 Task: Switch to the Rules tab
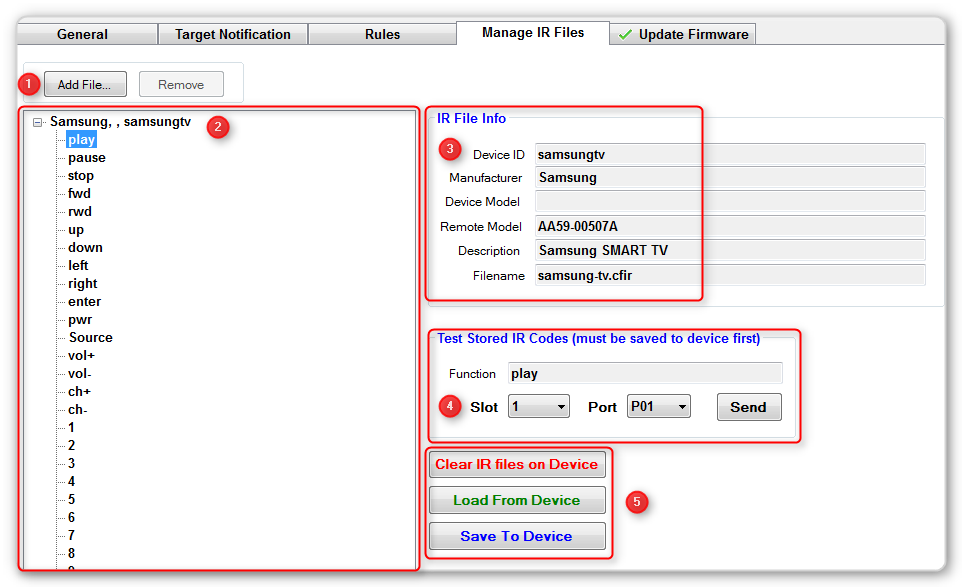point(382,33)
